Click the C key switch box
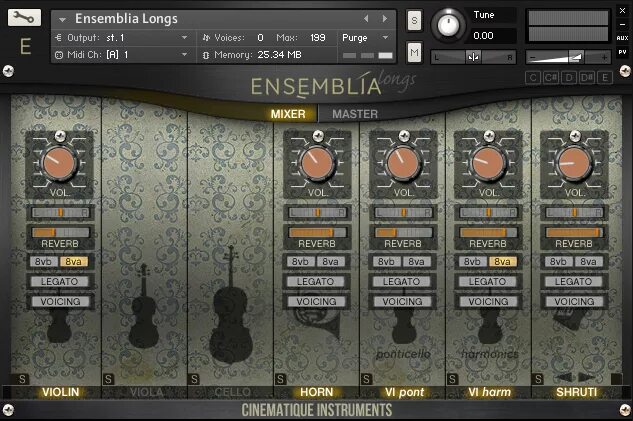The width and height of the screenshot is (633, 421). pyautogui.click(x=533, y=77)
